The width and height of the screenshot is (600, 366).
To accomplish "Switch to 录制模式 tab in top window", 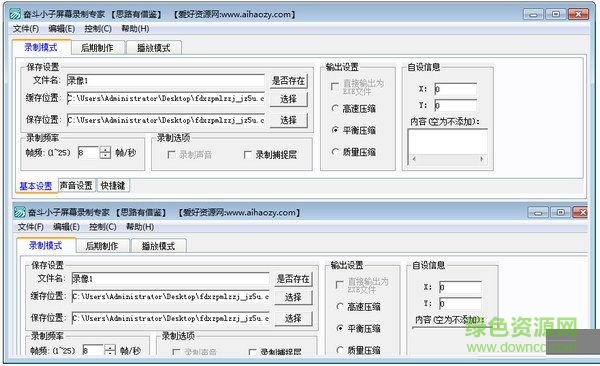I will (41, 47).
